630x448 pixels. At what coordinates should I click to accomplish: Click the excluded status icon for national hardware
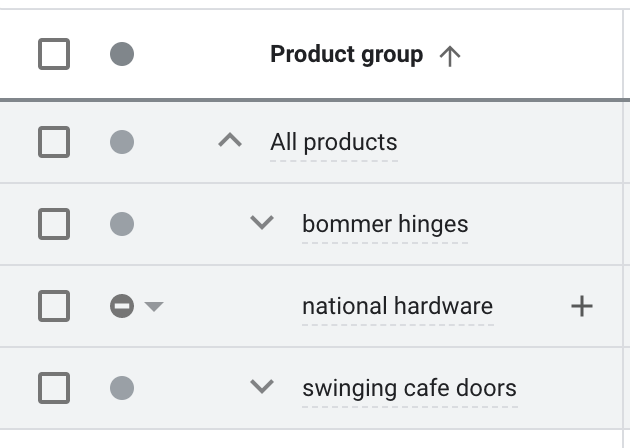(122, 306)
